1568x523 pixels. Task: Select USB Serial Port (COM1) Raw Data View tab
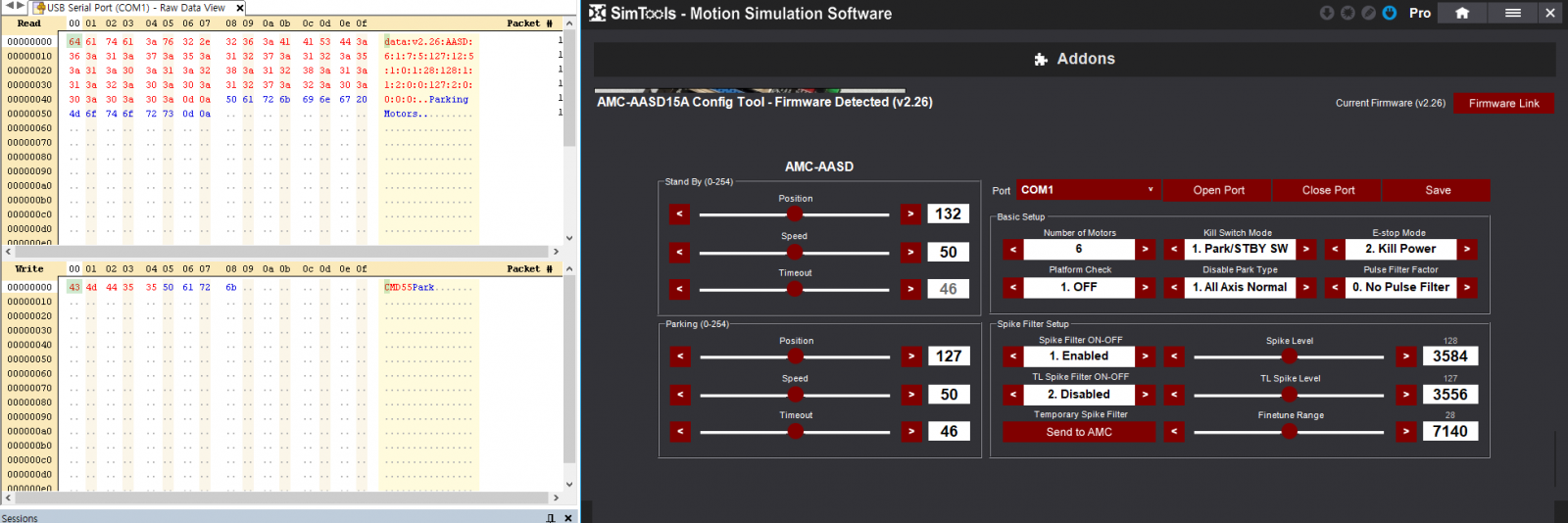pyautogui.click(x=136, y=8)
